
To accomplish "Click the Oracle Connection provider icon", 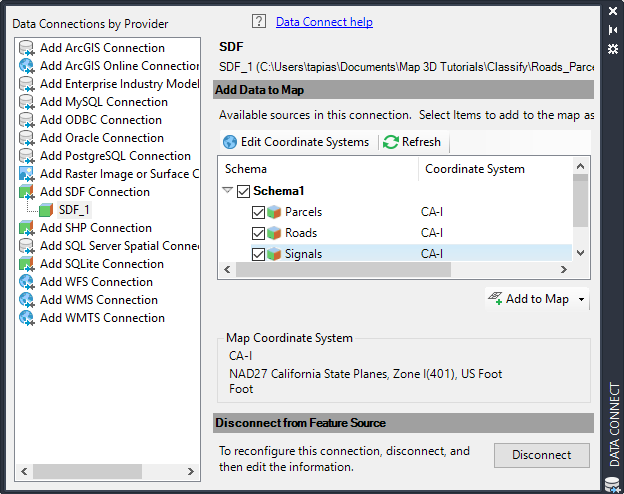I will 27,138.
